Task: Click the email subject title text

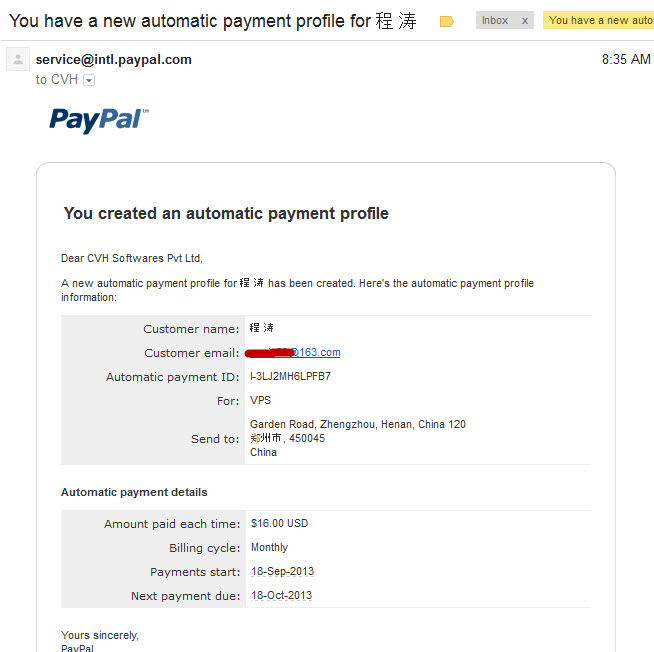Action: coord(213,21)
